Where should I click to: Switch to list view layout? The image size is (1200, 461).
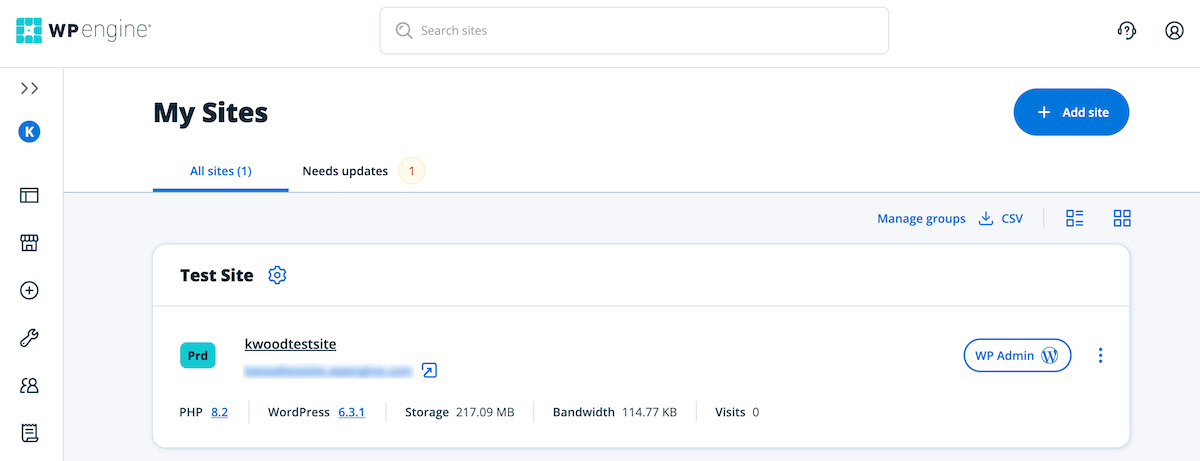1075,218
